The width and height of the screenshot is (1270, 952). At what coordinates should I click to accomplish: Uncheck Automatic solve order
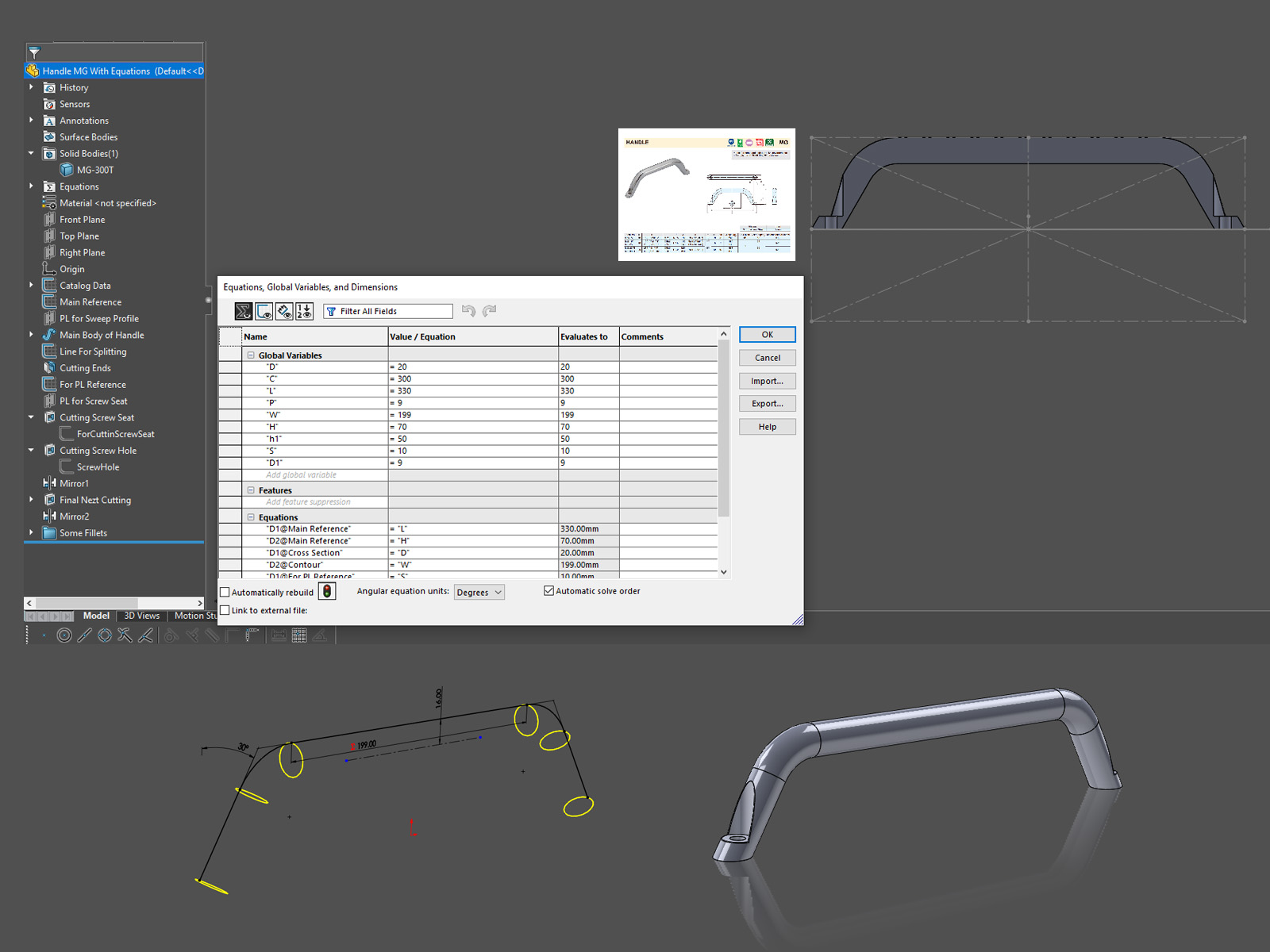[548, 590]
